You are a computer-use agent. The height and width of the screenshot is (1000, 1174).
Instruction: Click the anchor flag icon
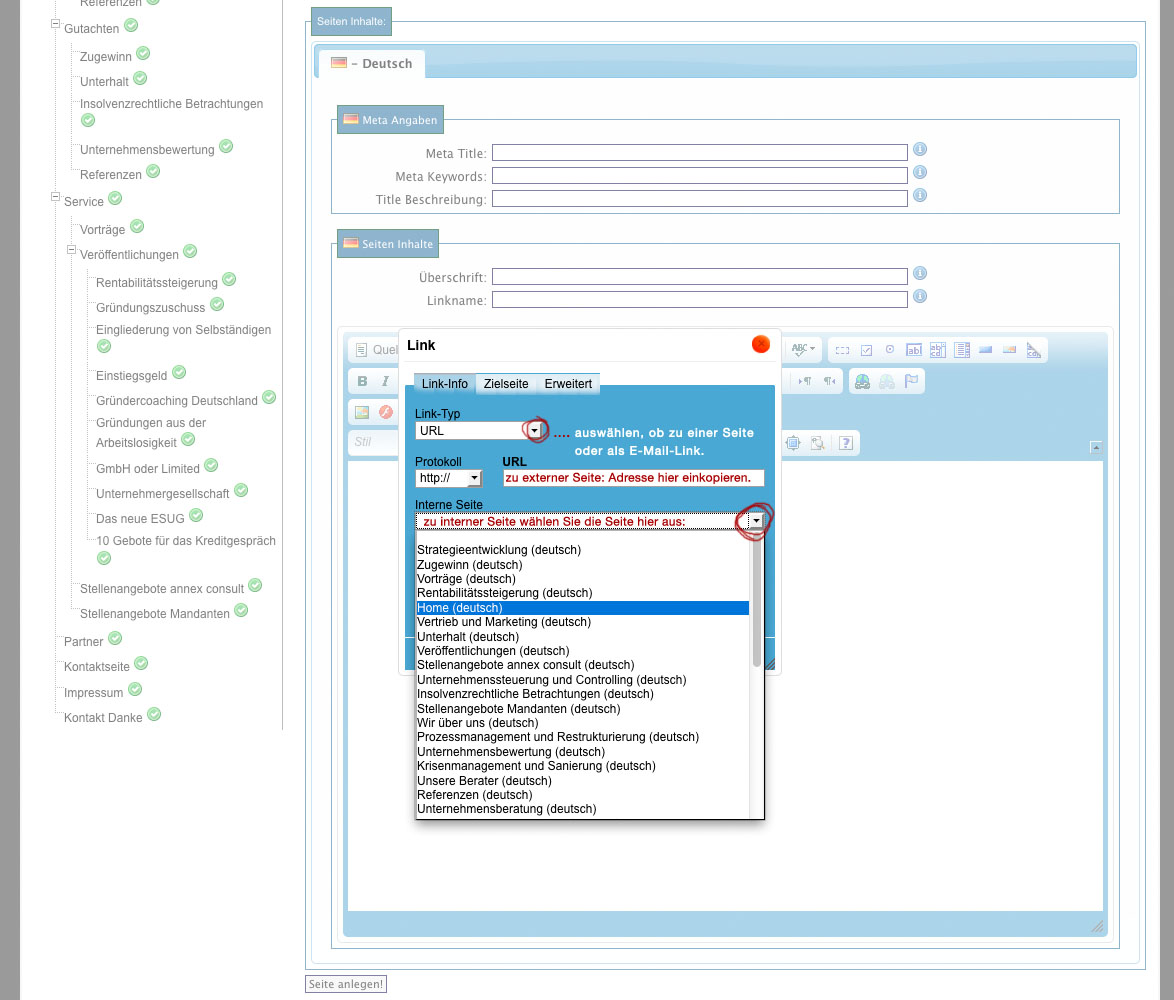(x=910, y=381)
